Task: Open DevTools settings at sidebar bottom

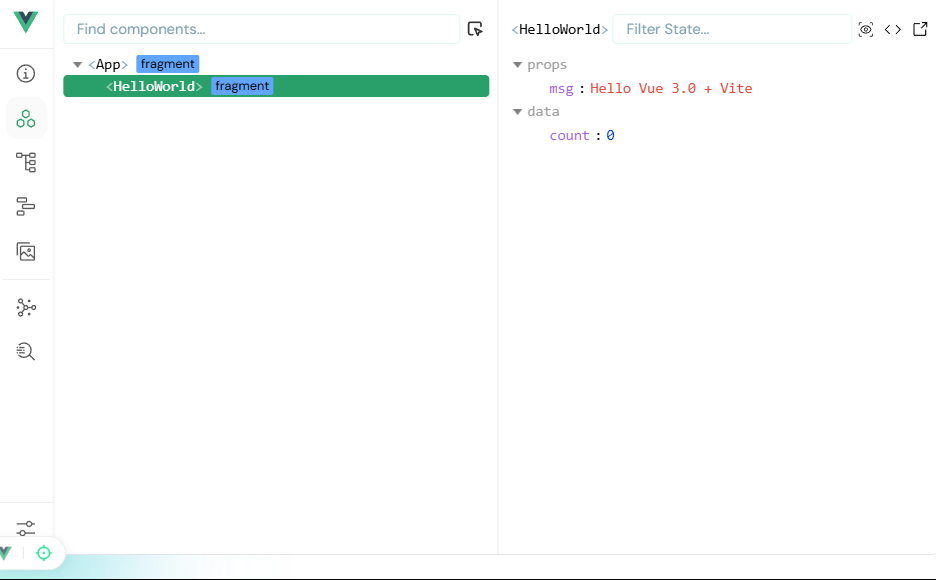Action: pyautogui.click(x=26, y=527)
